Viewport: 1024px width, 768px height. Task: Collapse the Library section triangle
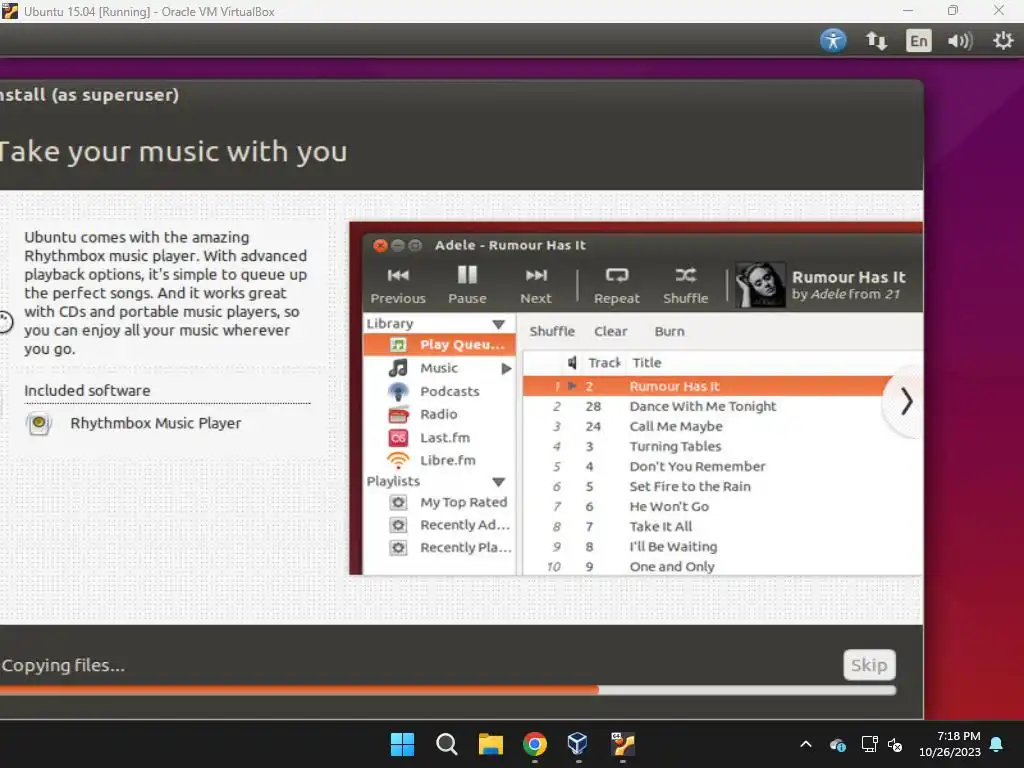(x=498, y=324)
